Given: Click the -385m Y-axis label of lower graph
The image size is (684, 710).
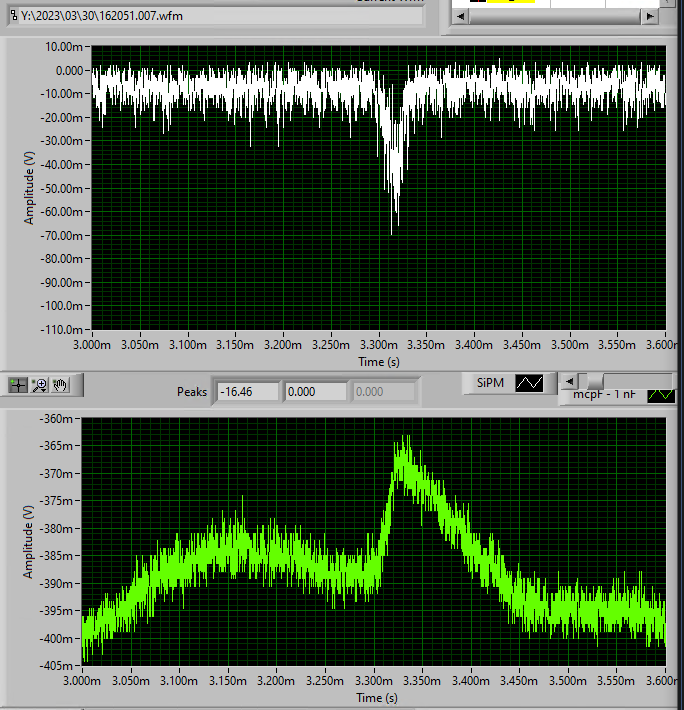Looking at the screenshot, I should 56,556.
